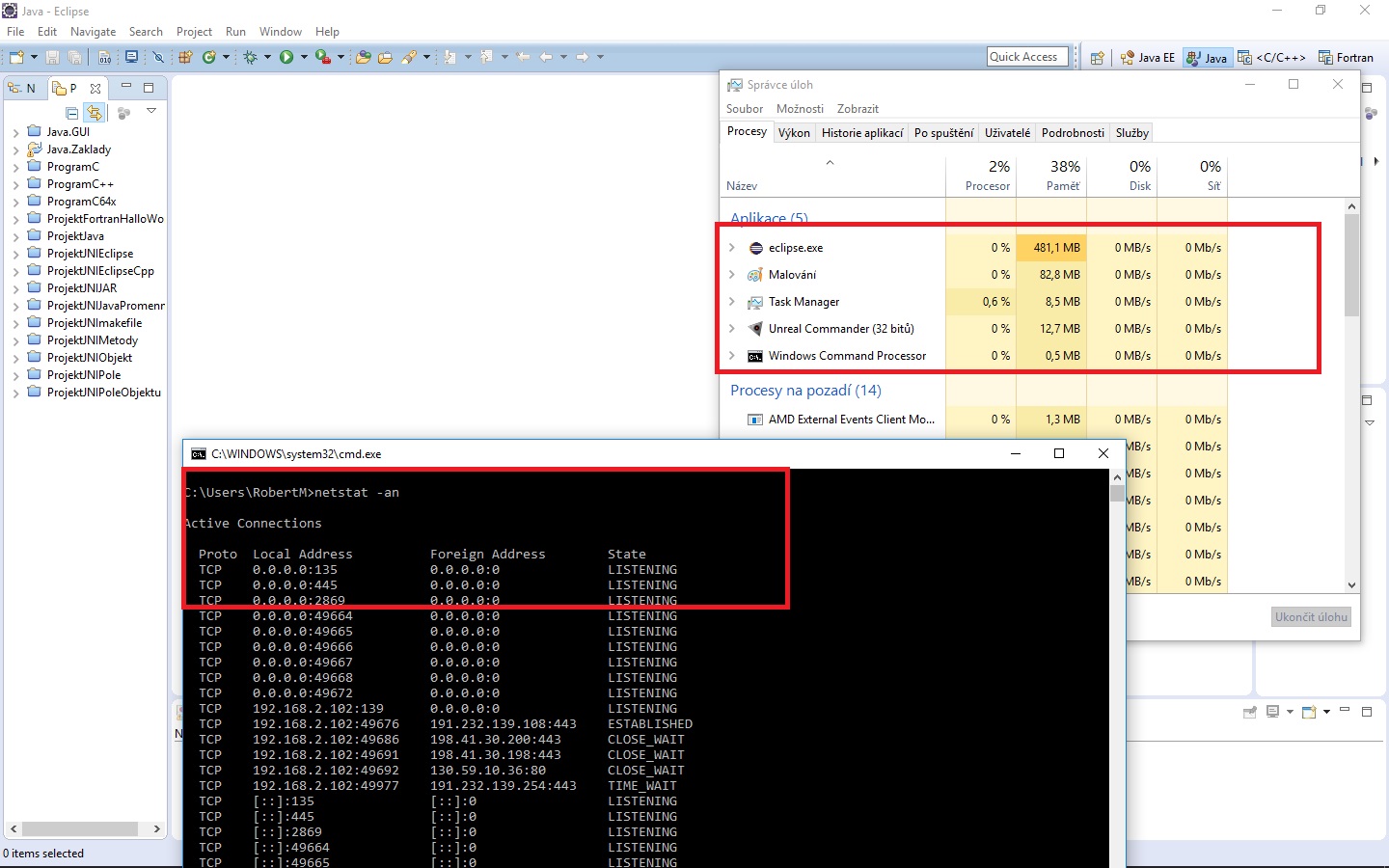Switch to the Podrobnosti tab in Task Manager
Image resolution: width=1389 pixels, height=868 pixels.
pos(1073,132)
